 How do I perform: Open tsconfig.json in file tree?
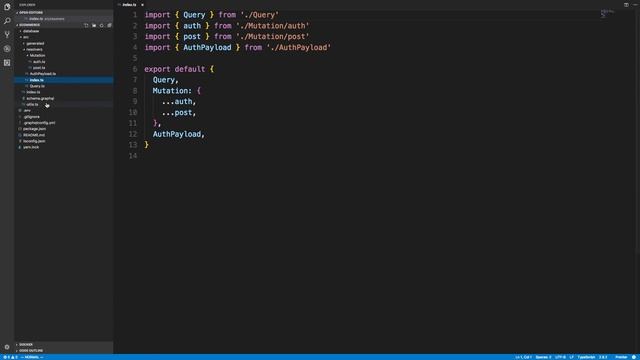[34, 141]
